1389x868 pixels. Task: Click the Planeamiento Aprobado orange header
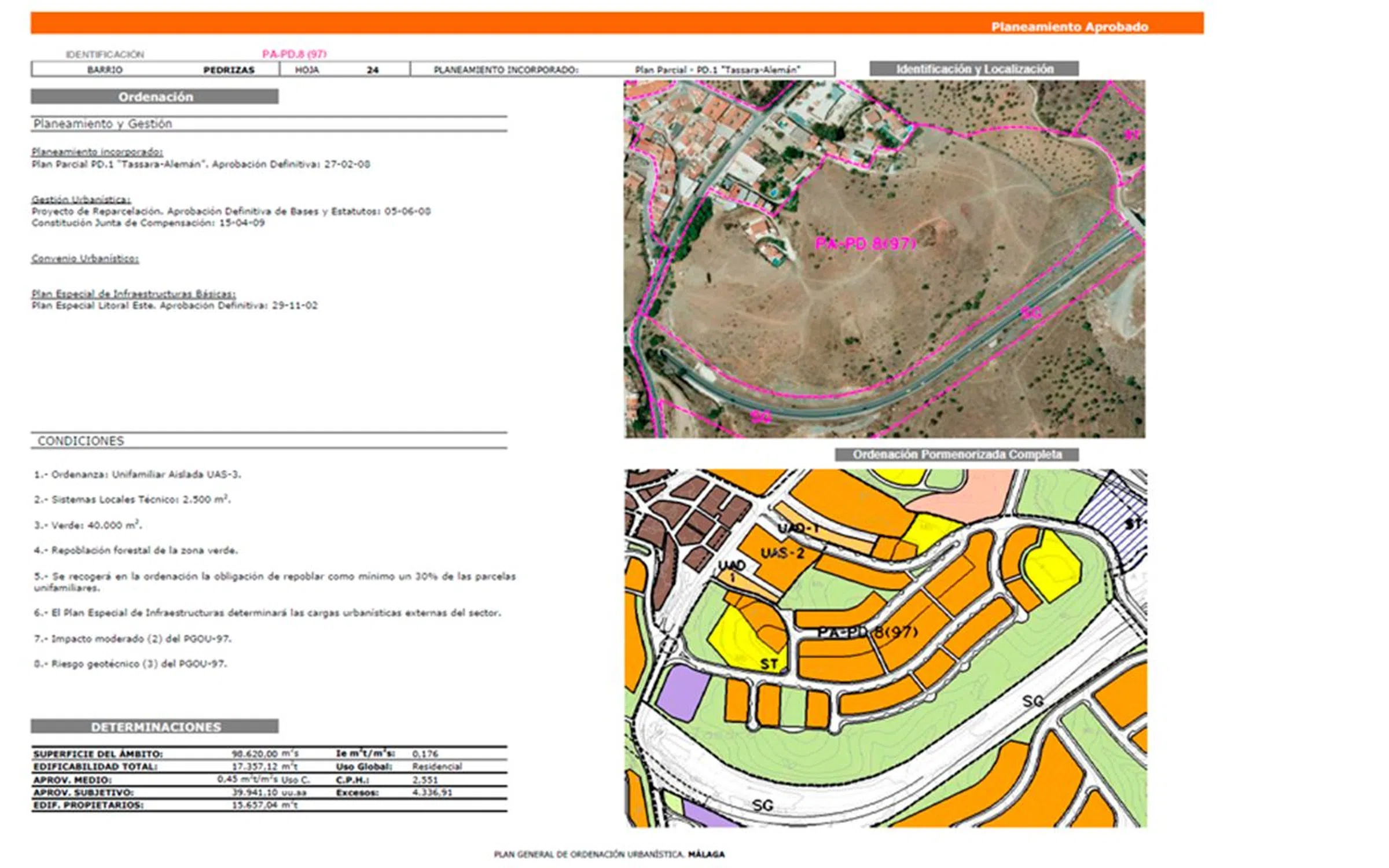(1068, 27)
